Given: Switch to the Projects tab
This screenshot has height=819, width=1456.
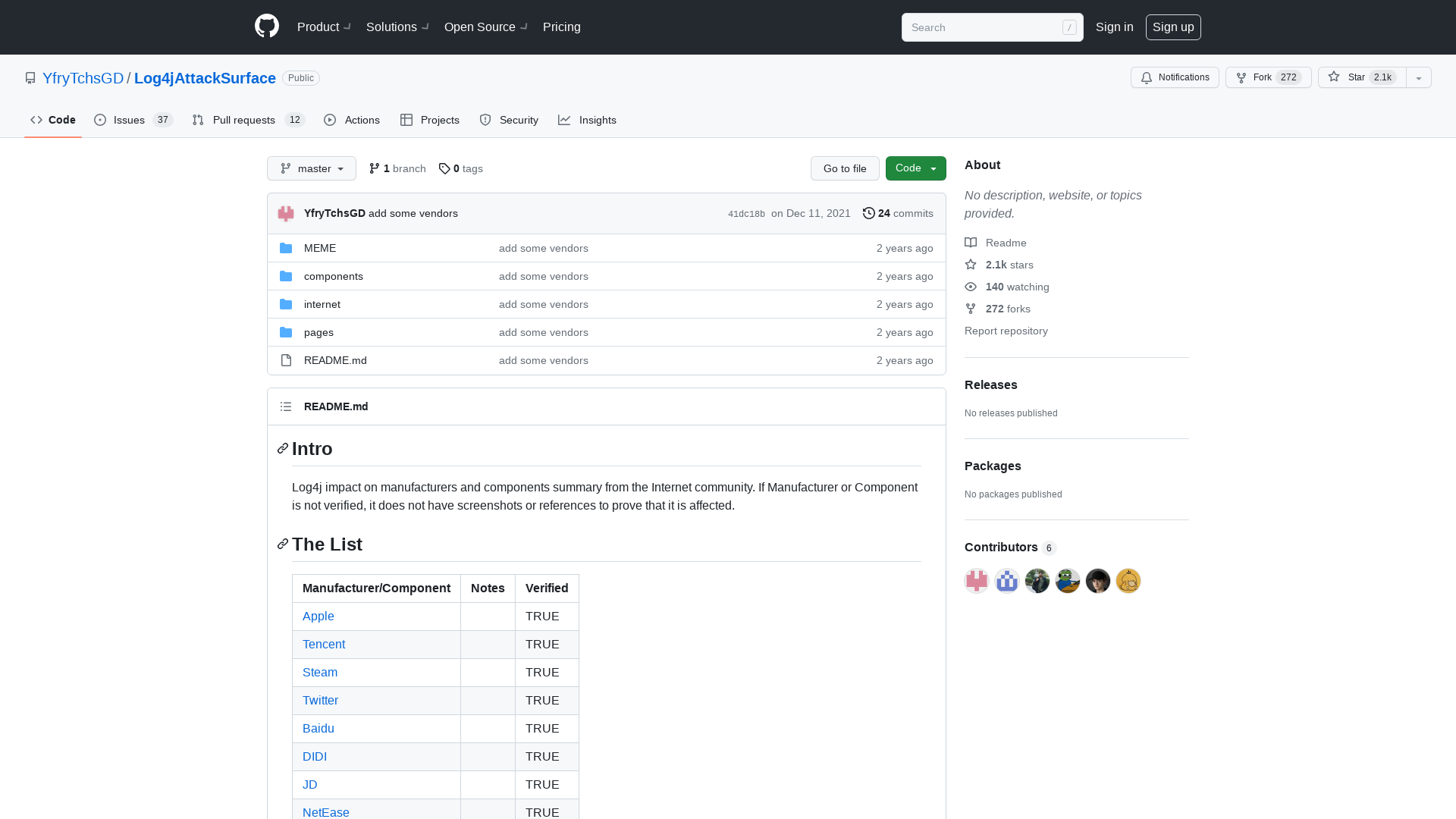Looking at the screenshot, I should coord(430,120).
